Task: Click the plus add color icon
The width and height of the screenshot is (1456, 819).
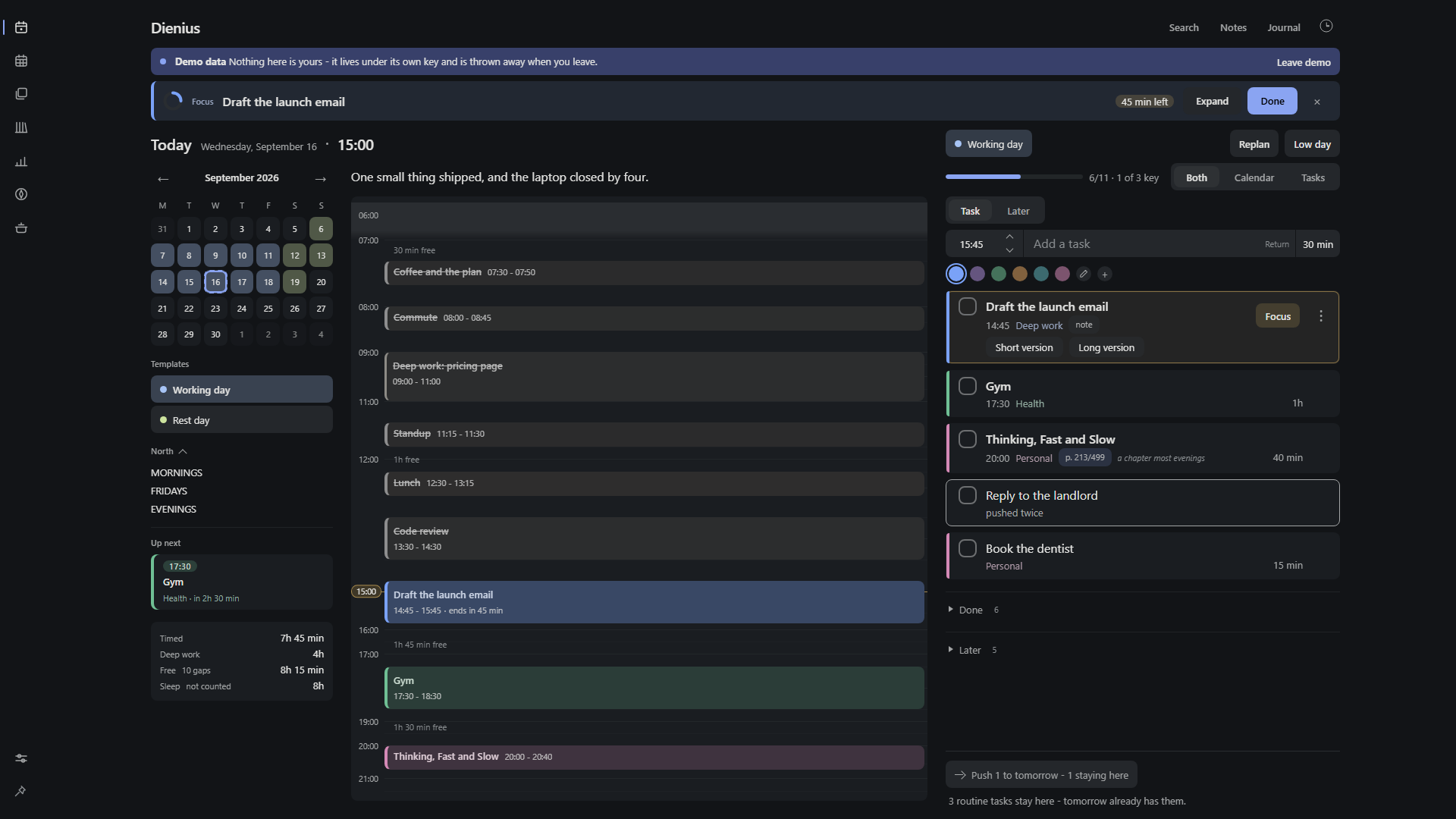Action: click(1105, 274)
